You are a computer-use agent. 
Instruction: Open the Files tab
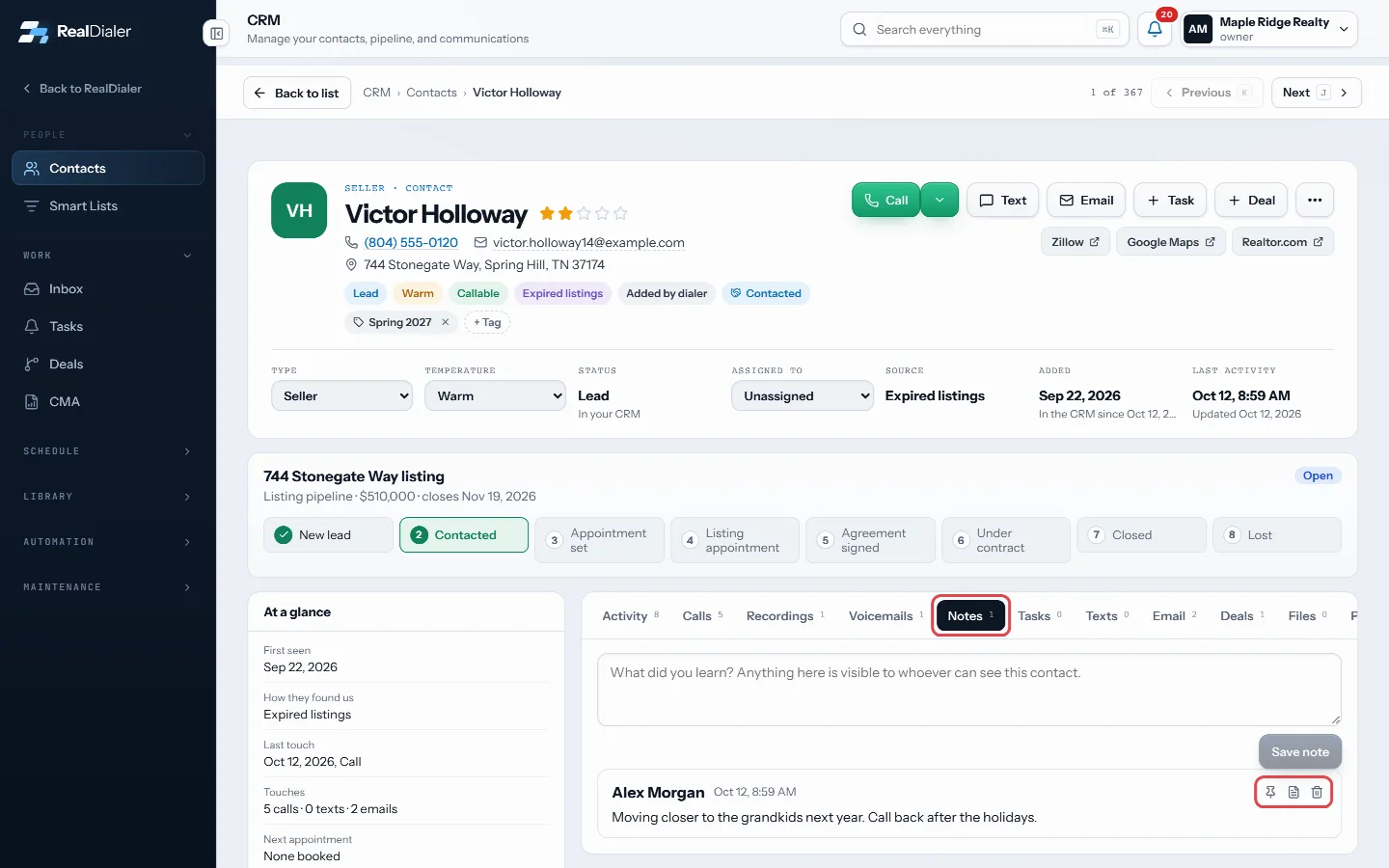pos(1307,615)
